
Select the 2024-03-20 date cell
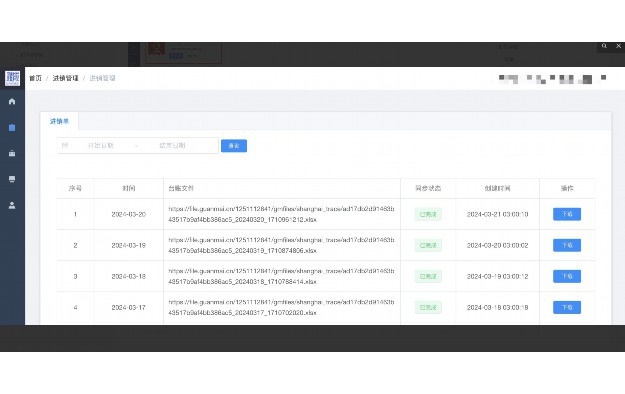(128, 214)
